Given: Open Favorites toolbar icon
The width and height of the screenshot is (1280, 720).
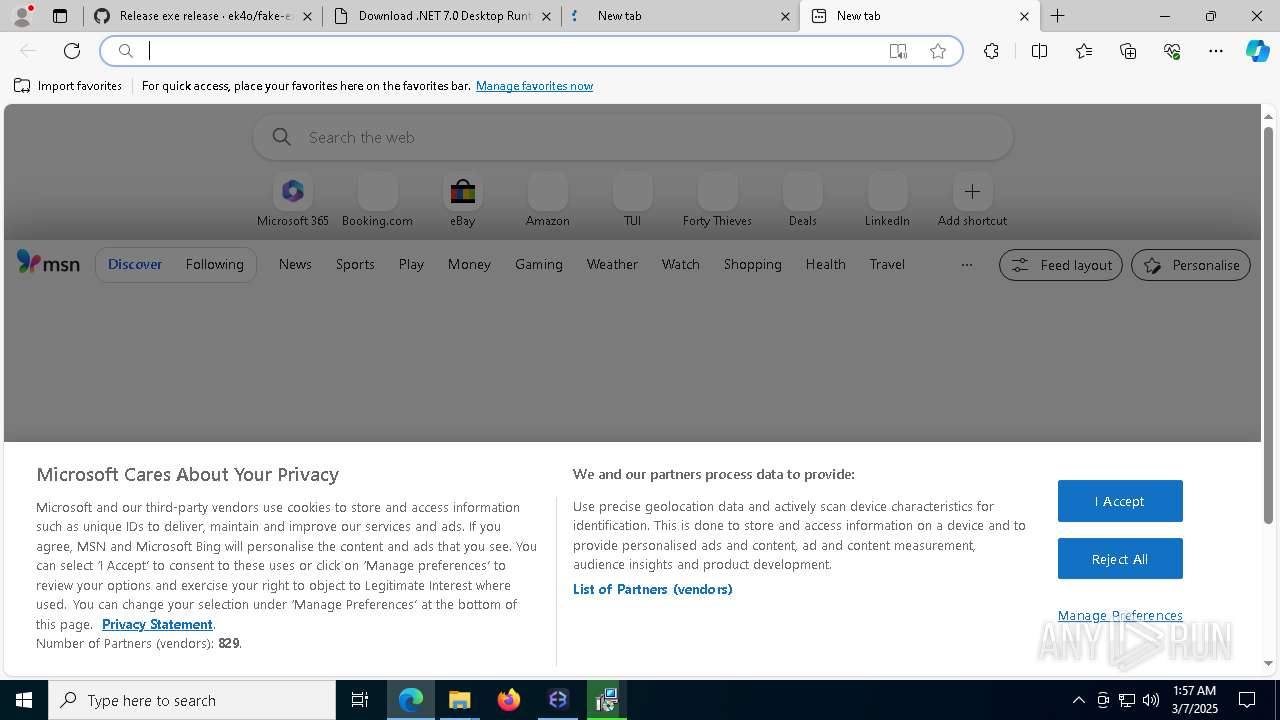Looking at the screenshot, I should 1084,51.
